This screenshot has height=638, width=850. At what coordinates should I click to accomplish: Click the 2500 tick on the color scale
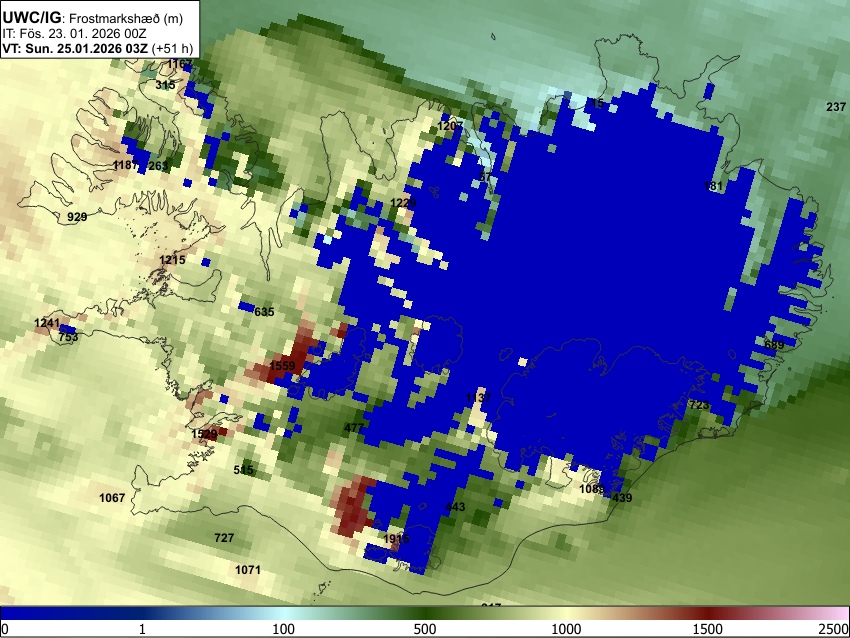[835, 629]
